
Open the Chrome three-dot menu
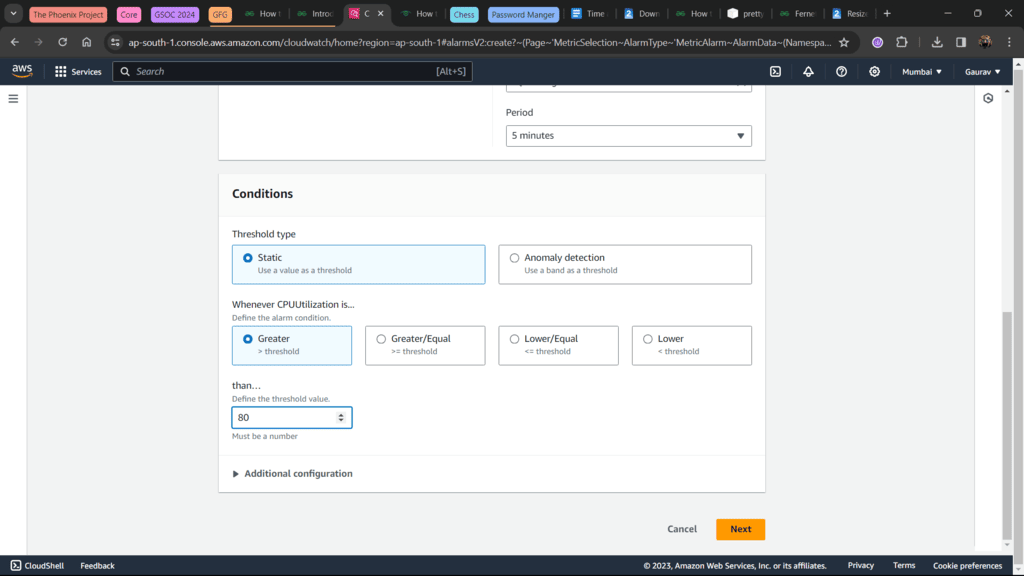1010,42
